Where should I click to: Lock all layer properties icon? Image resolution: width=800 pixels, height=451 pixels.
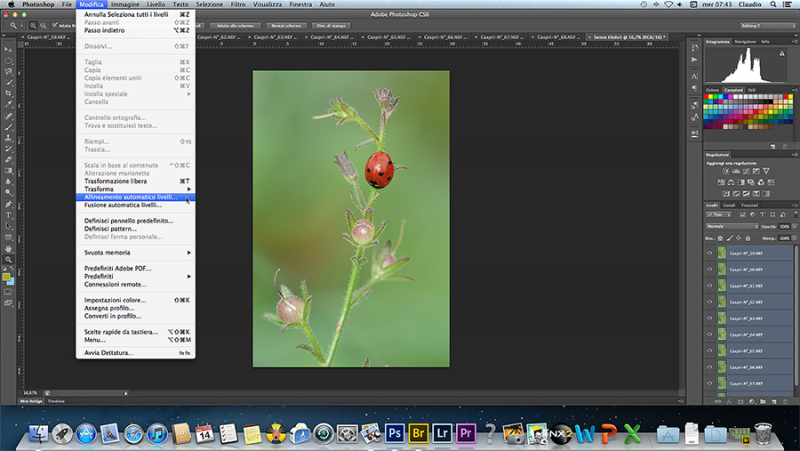click(748, 238)
